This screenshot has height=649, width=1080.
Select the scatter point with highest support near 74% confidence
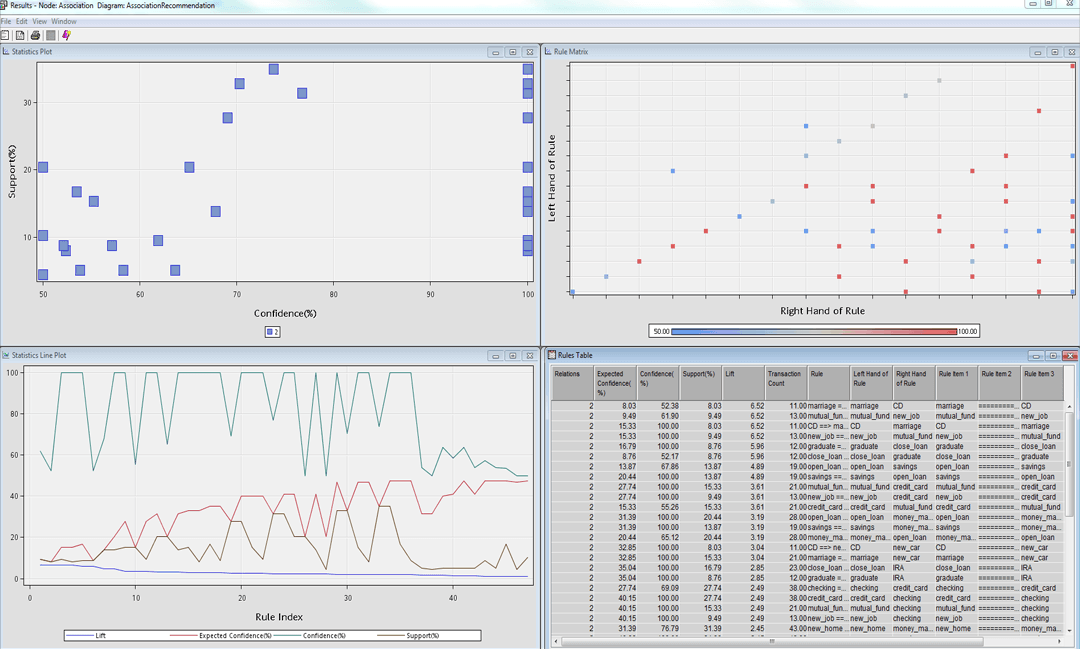[273, 70]
